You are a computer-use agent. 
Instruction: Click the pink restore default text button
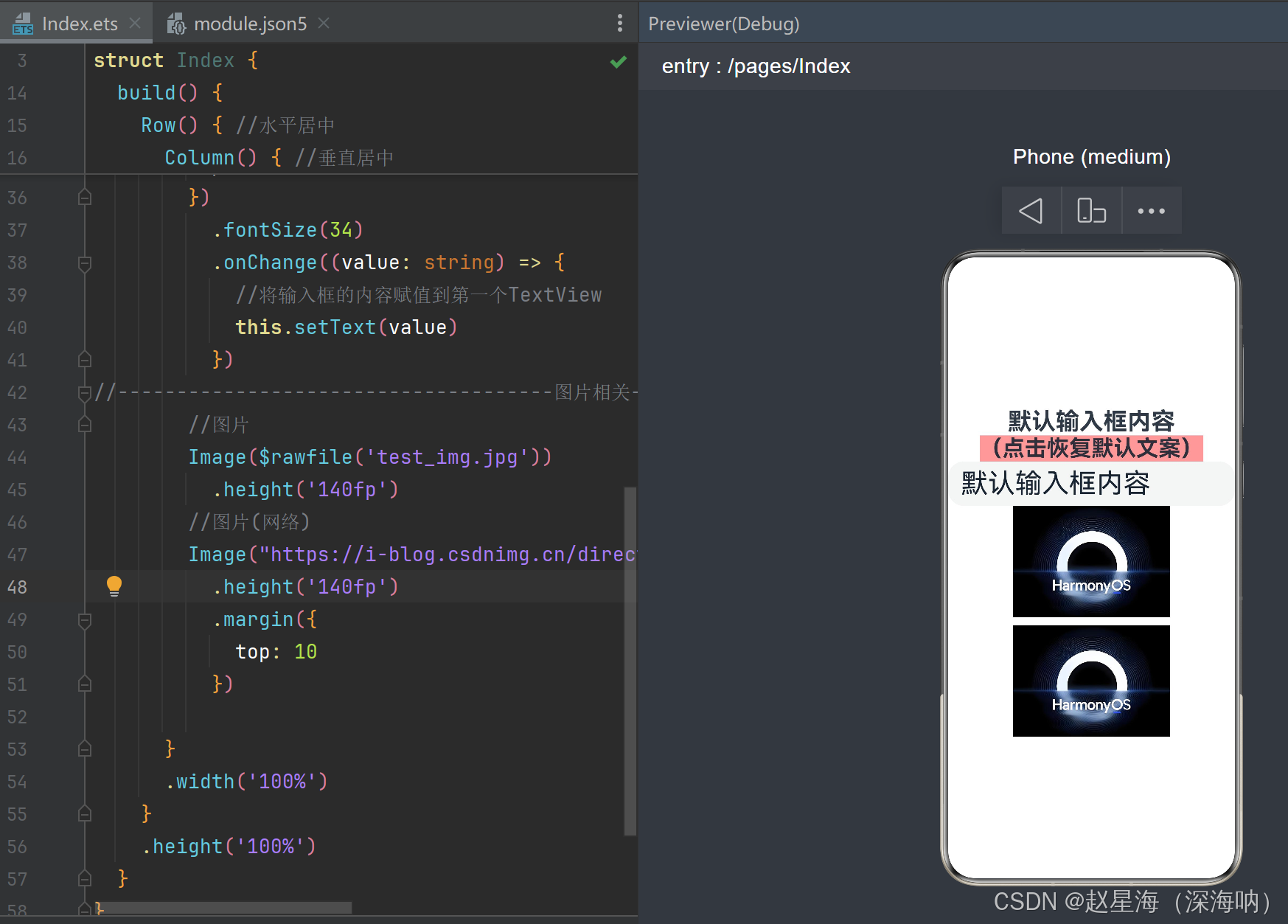(1091, 448)
